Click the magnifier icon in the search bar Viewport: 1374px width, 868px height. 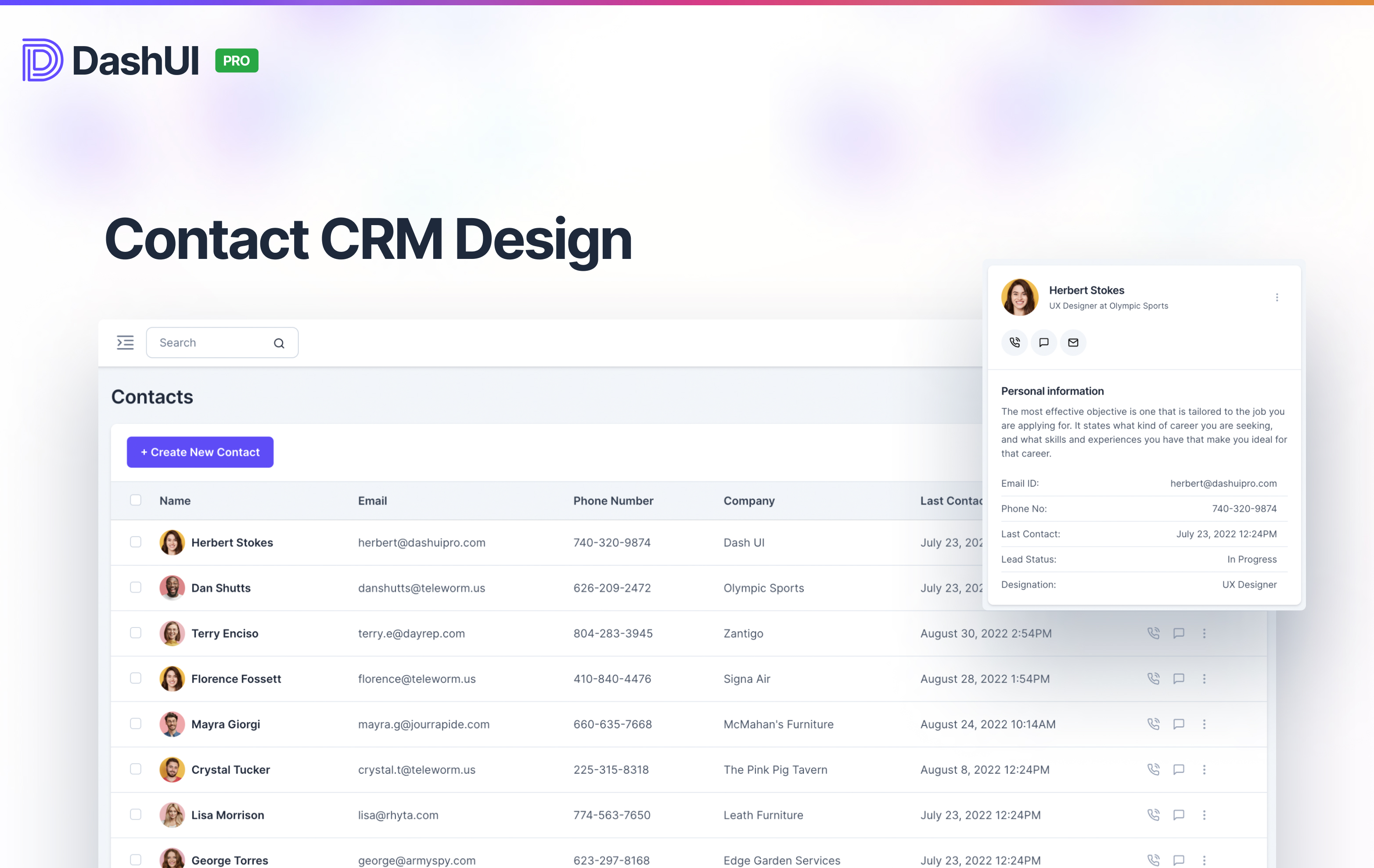pos(279,343)
